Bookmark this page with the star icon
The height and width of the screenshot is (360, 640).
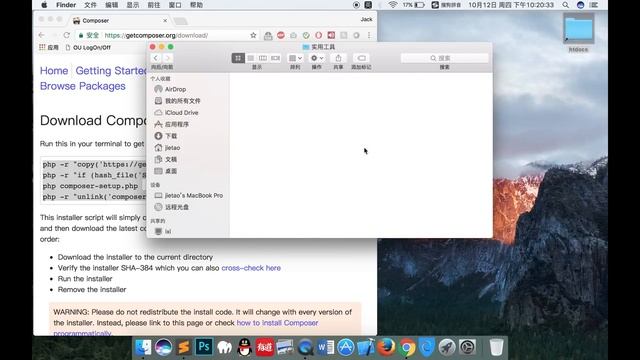pos(253,36)
